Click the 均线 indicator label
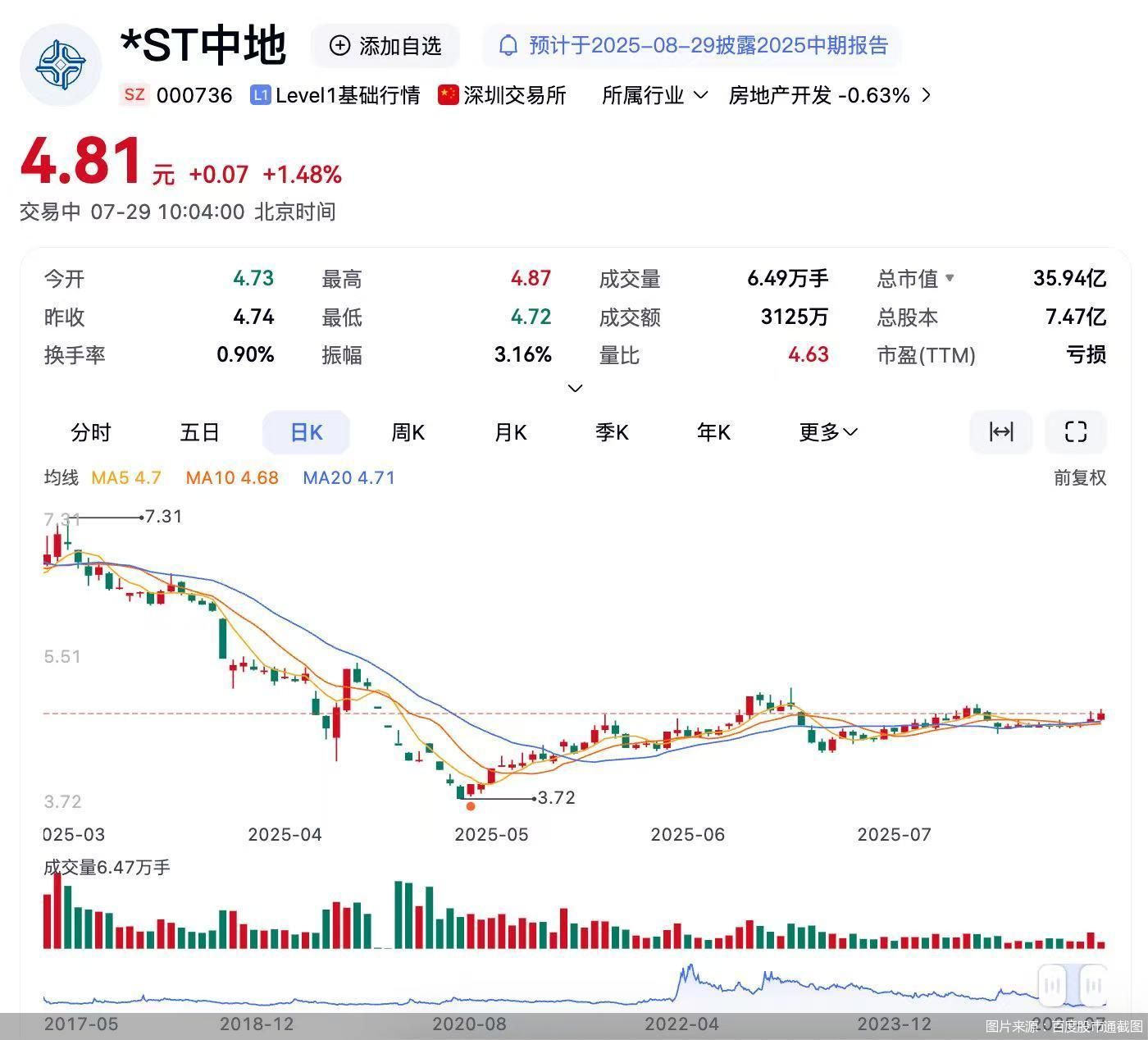The width and height of the screenshot is (1148, 1040). [x=61, y=477]
